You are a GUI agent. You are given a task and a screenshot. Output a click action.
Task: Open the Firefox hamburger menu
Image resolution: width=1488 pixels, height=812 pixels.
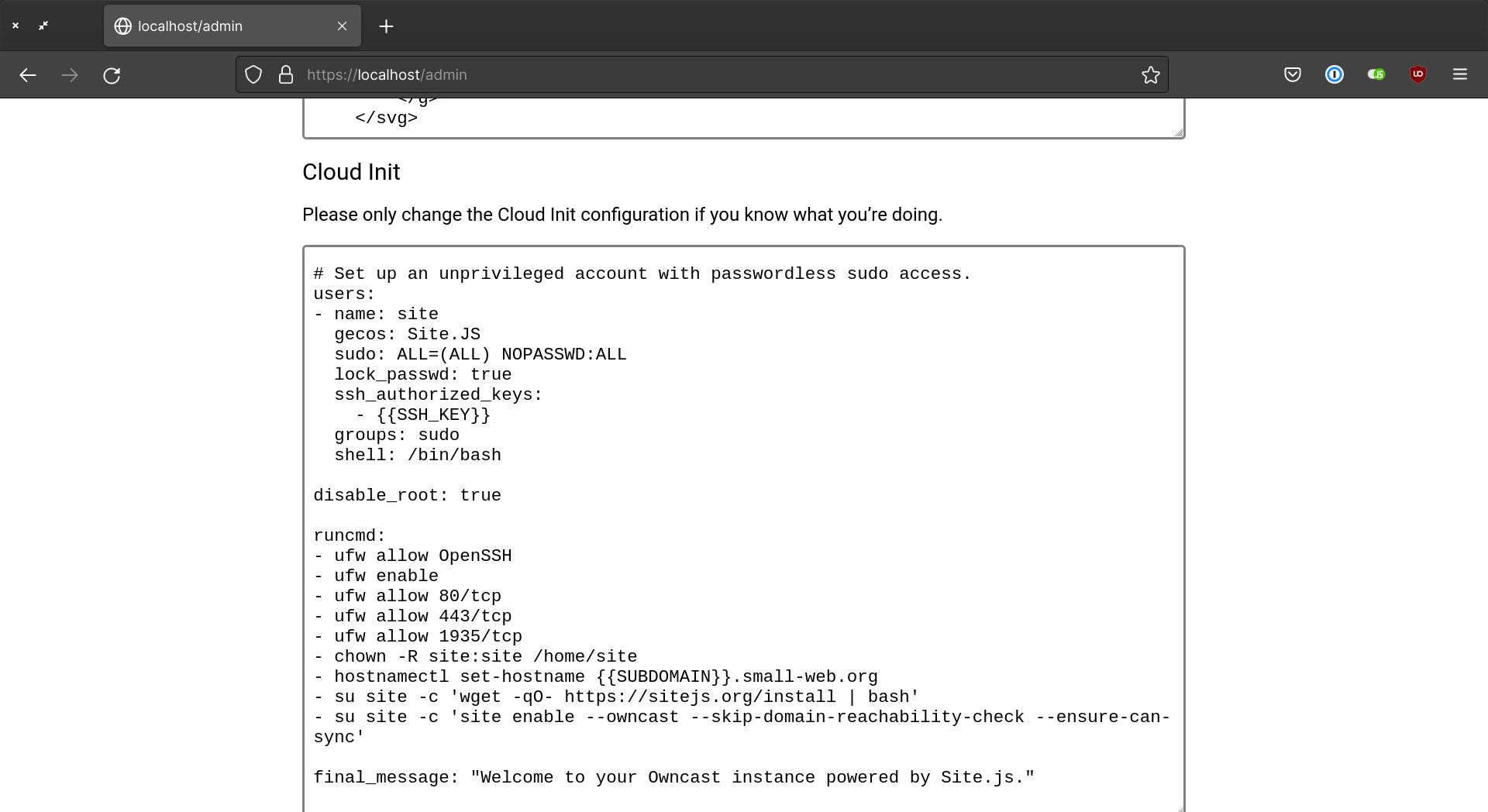[x=1460, y=74]
